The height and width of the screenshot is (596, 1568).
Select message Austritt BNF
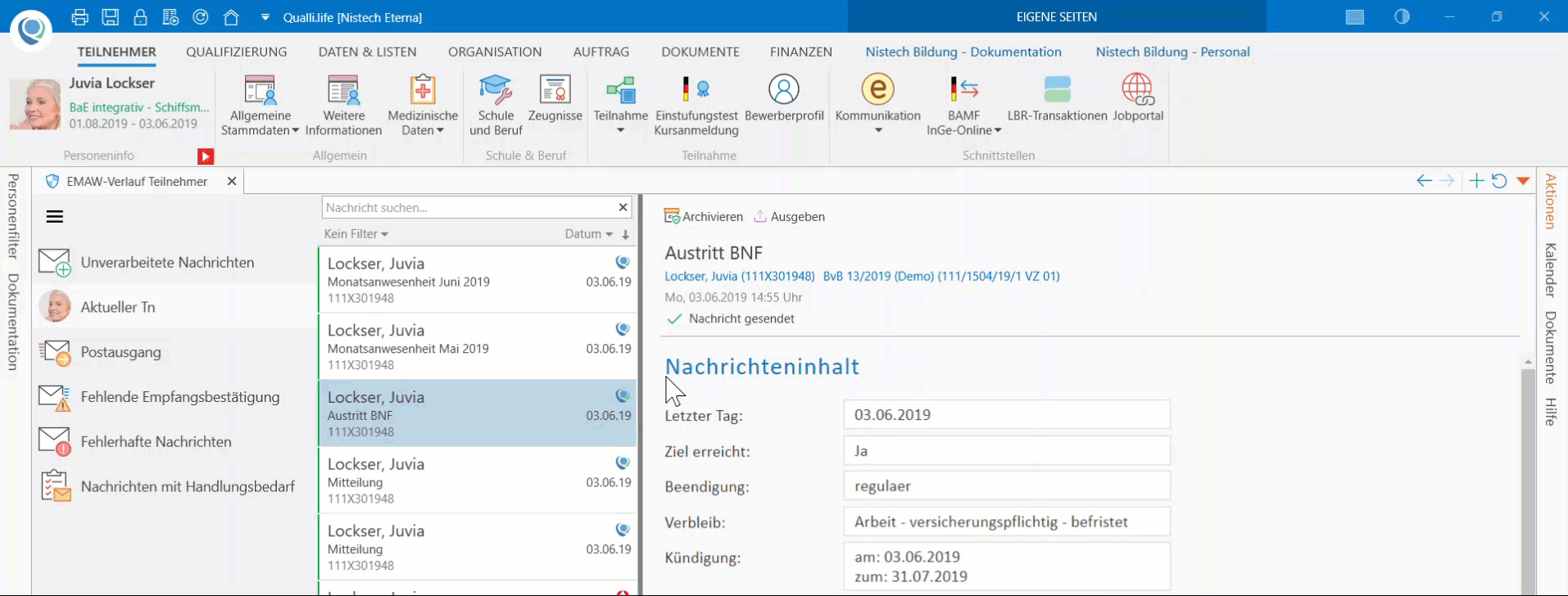pos(478,413)
